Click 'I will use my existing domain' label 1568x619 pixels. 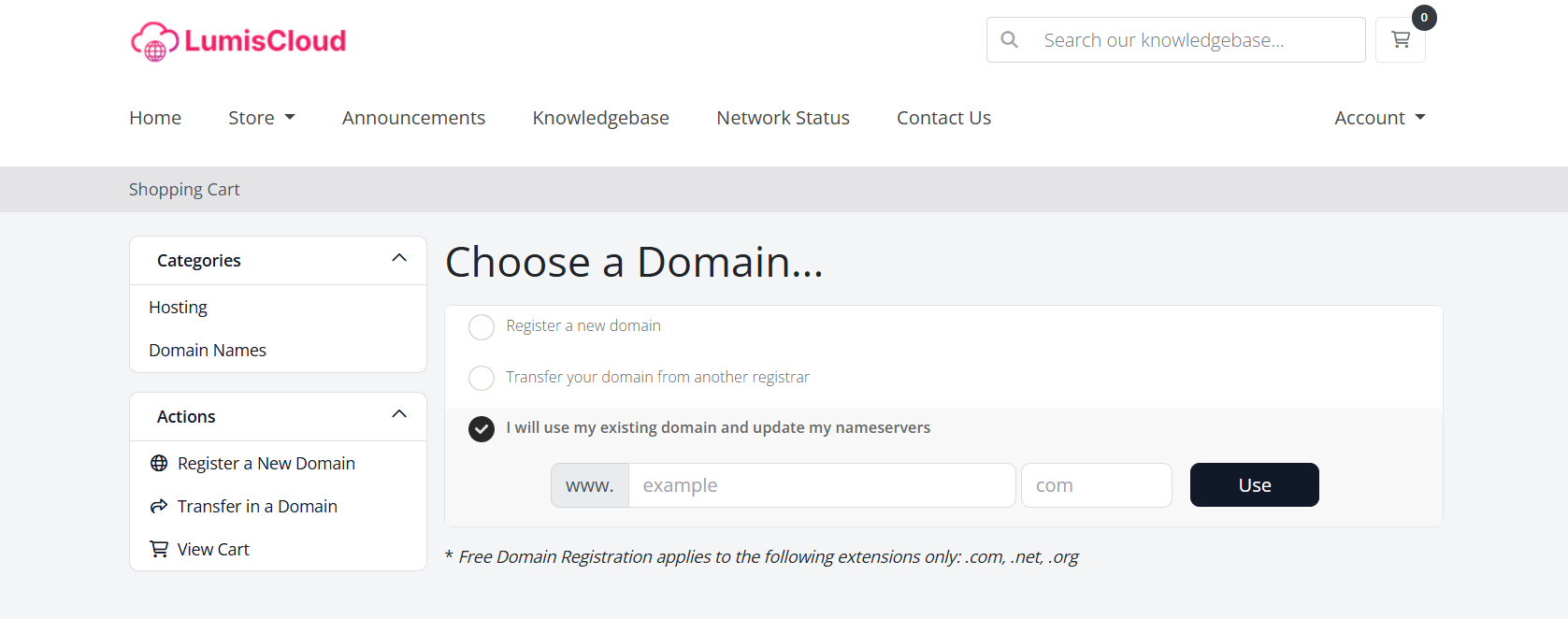[x=718, y=427]
